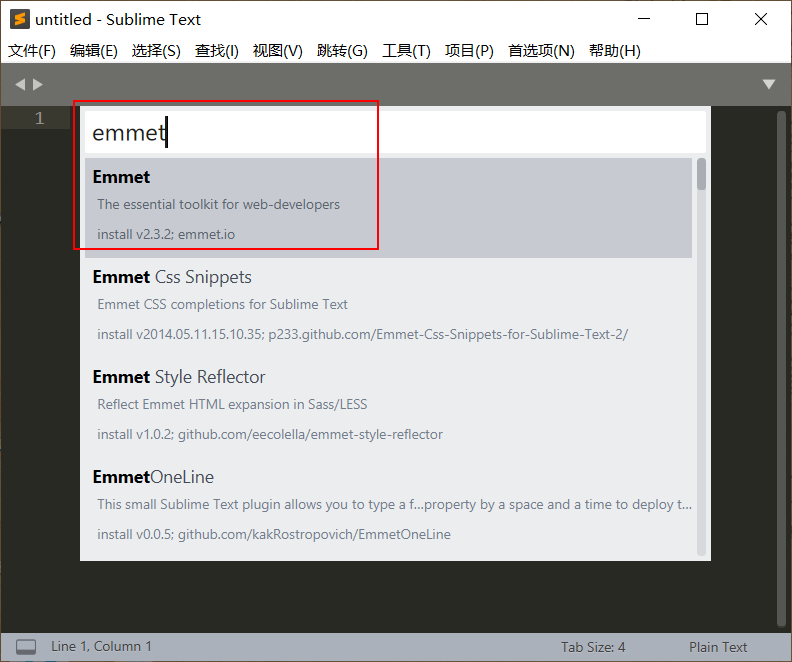Click the Sublime Text logo icon
792x662 pixels.
20,19
